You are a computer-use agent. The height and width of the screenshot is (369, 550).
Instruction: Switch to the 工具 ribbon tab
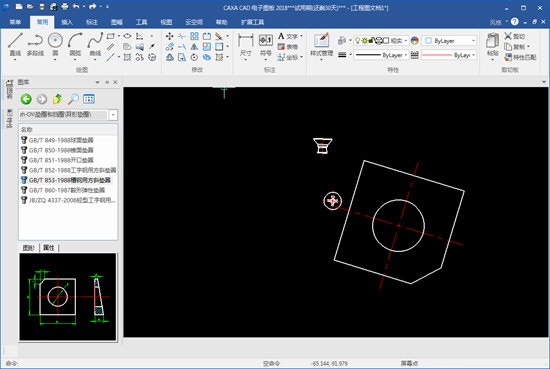coord(141,22)
